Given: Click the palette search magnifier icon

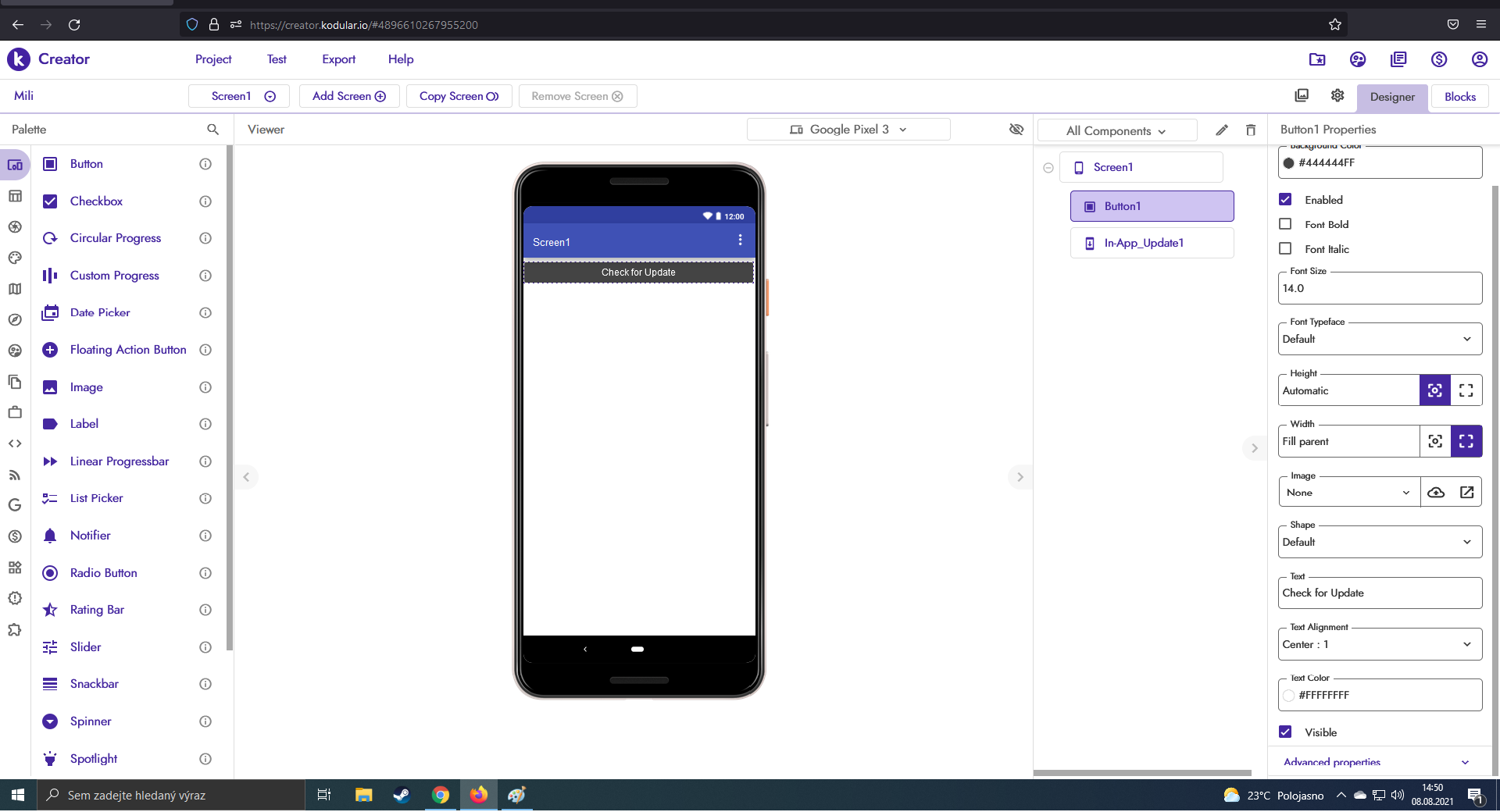Looking at the screenshot, I should tap(212, 130).
